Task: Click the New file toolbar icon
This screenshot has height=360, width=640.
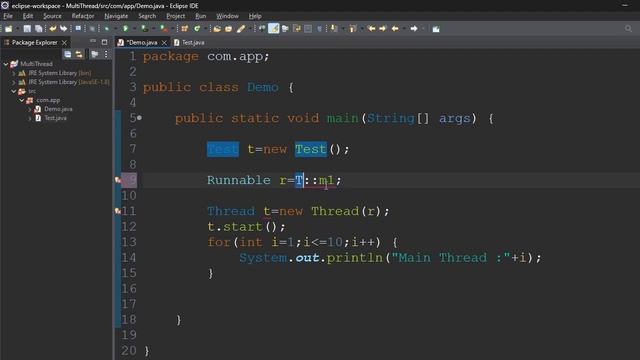Action: 8,29
